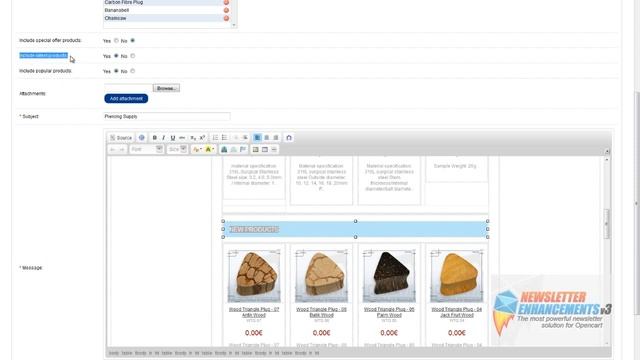Open the Size dropdown
This screenshot has width=640, height=360.
coord(178,150)
